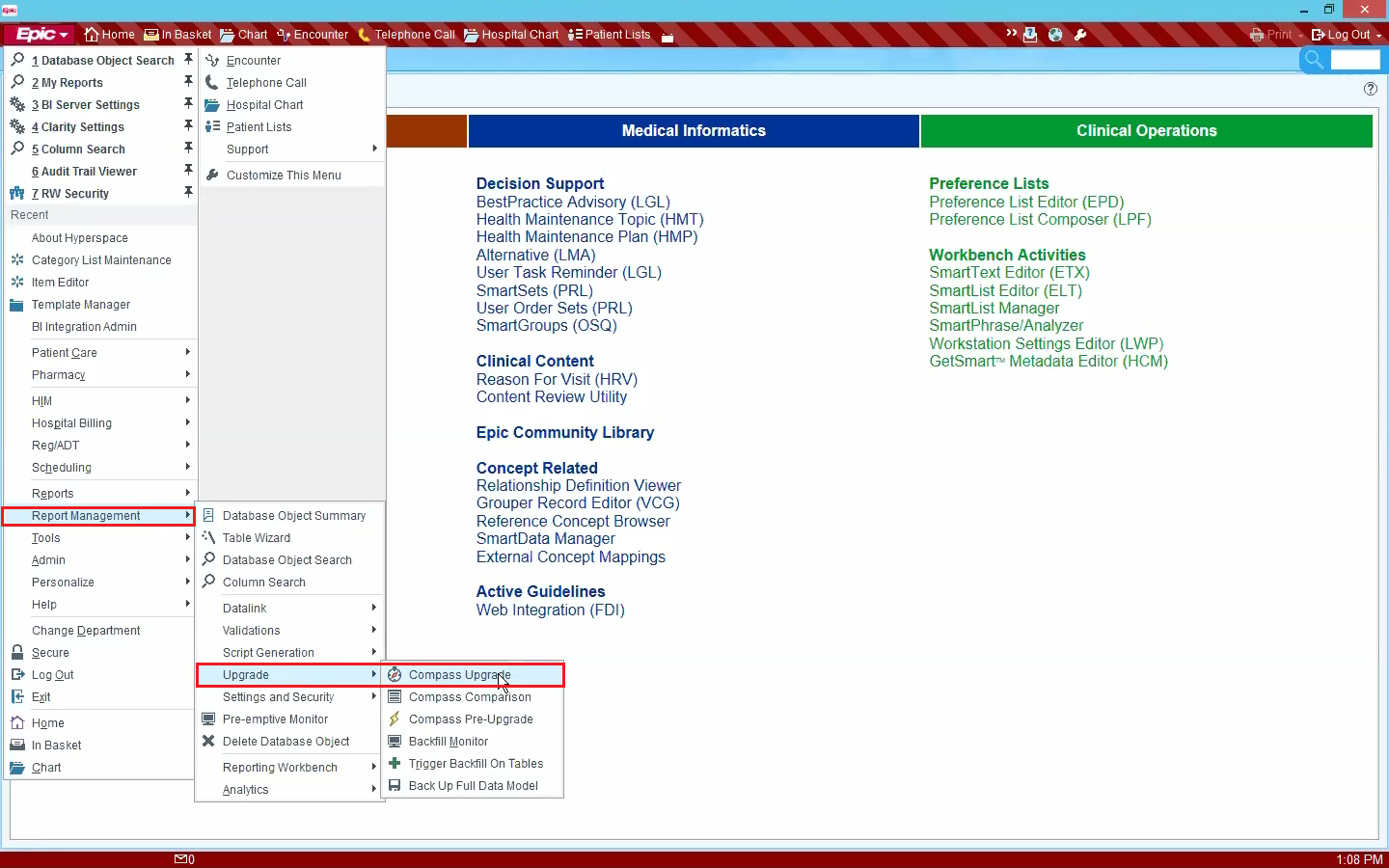Open Hospital Chart from the toolbar
This screenshot has height=868, width=1389.
tap(511, 35)
